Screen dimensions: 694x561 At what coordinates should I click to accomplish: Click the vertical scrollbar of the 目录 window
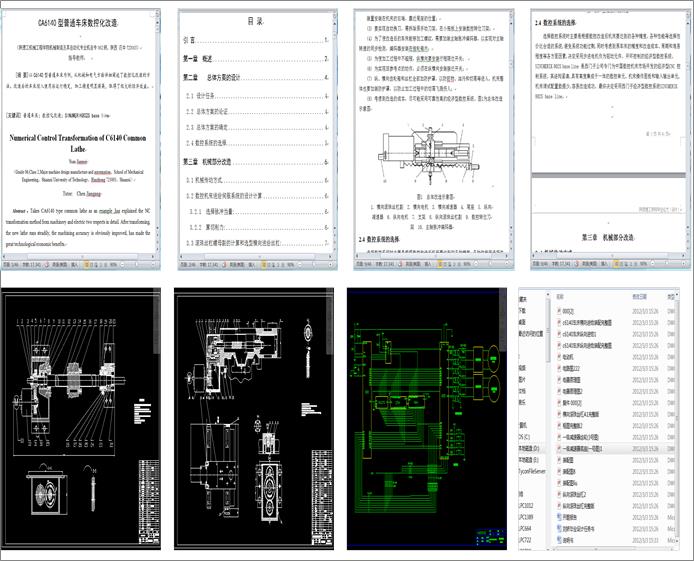coord(334,133)
